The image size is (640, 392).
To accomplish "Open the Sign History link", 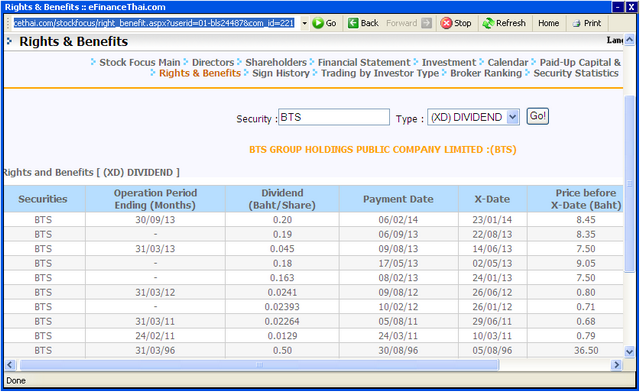I will (x=281, y=73).
